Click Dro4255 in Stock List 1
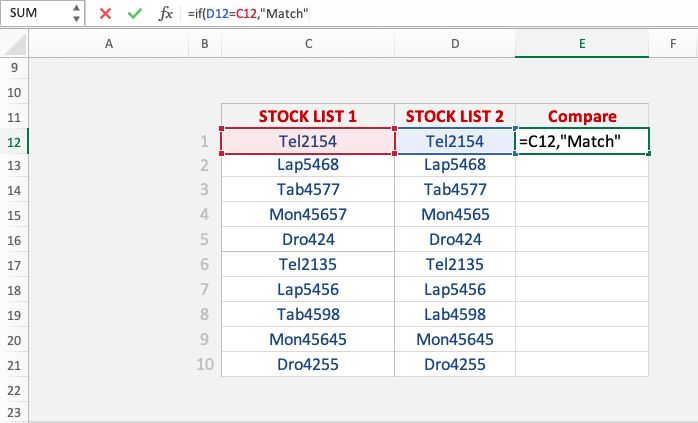 click(308, 364)
